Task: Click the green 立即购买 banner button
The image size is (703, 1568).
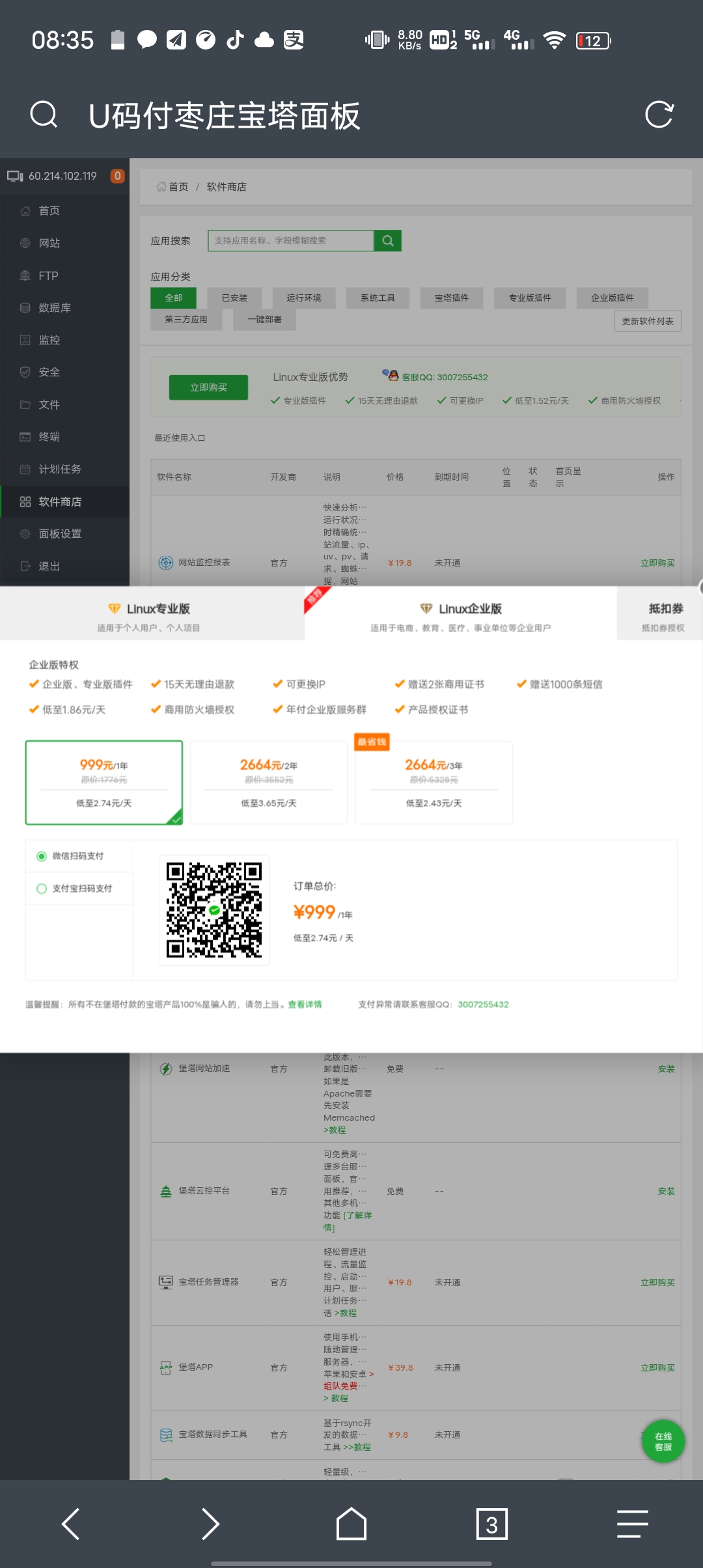Action: tap(208, 387)
